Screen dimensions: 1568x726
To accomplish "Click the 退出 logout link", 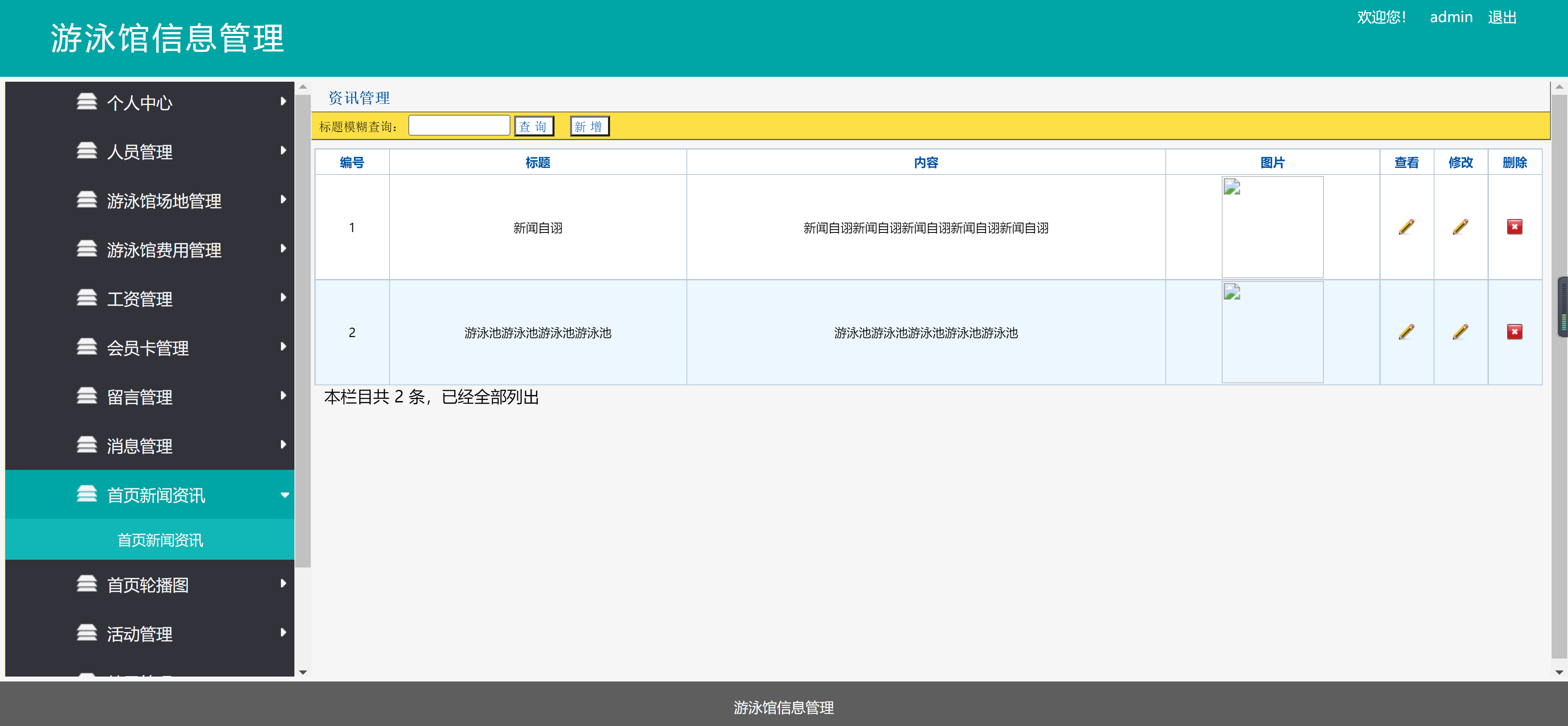I will pyautogui.click(x=1502, y=17).
